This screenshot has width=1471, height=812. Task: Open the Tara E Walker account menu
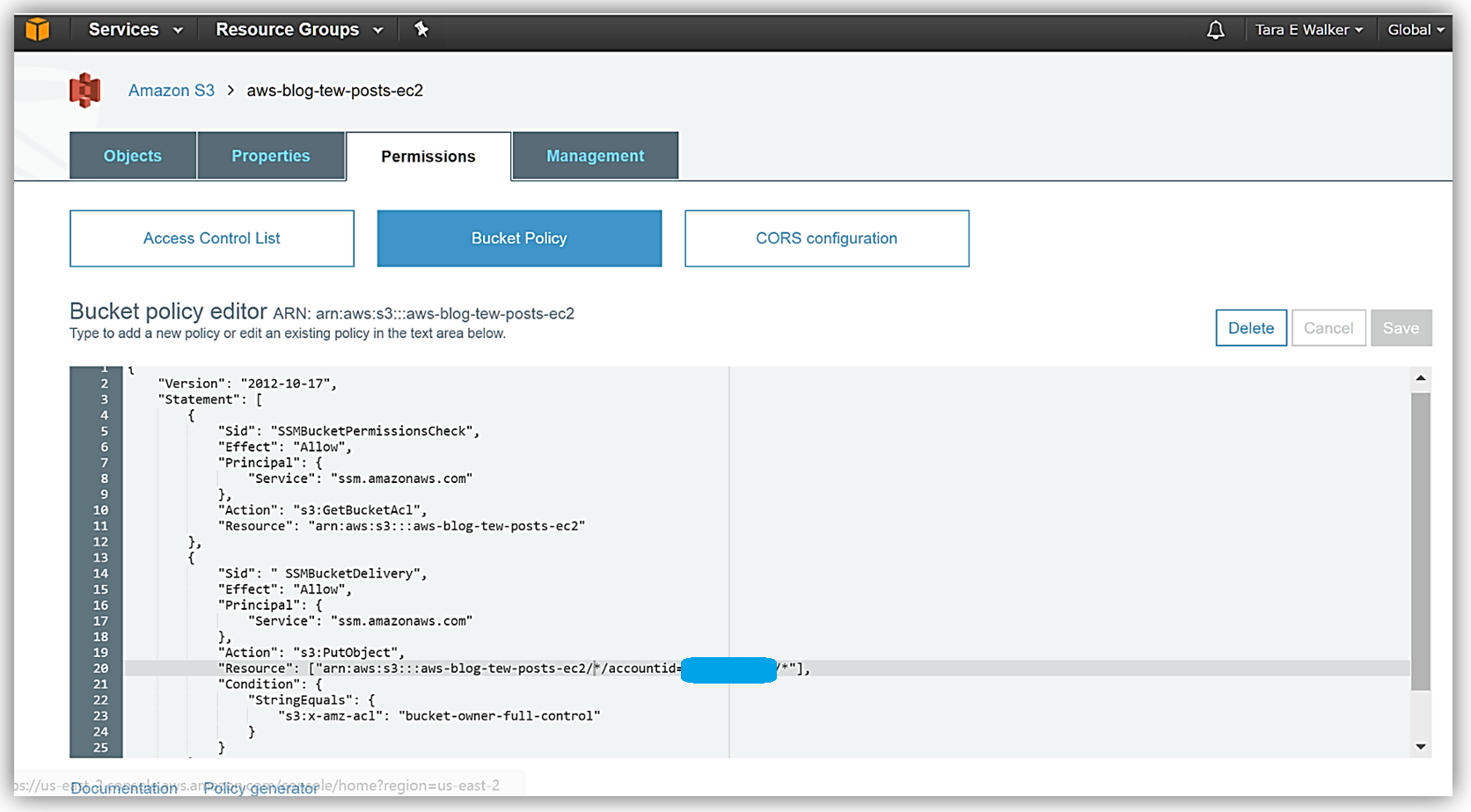pos(1308,30)
